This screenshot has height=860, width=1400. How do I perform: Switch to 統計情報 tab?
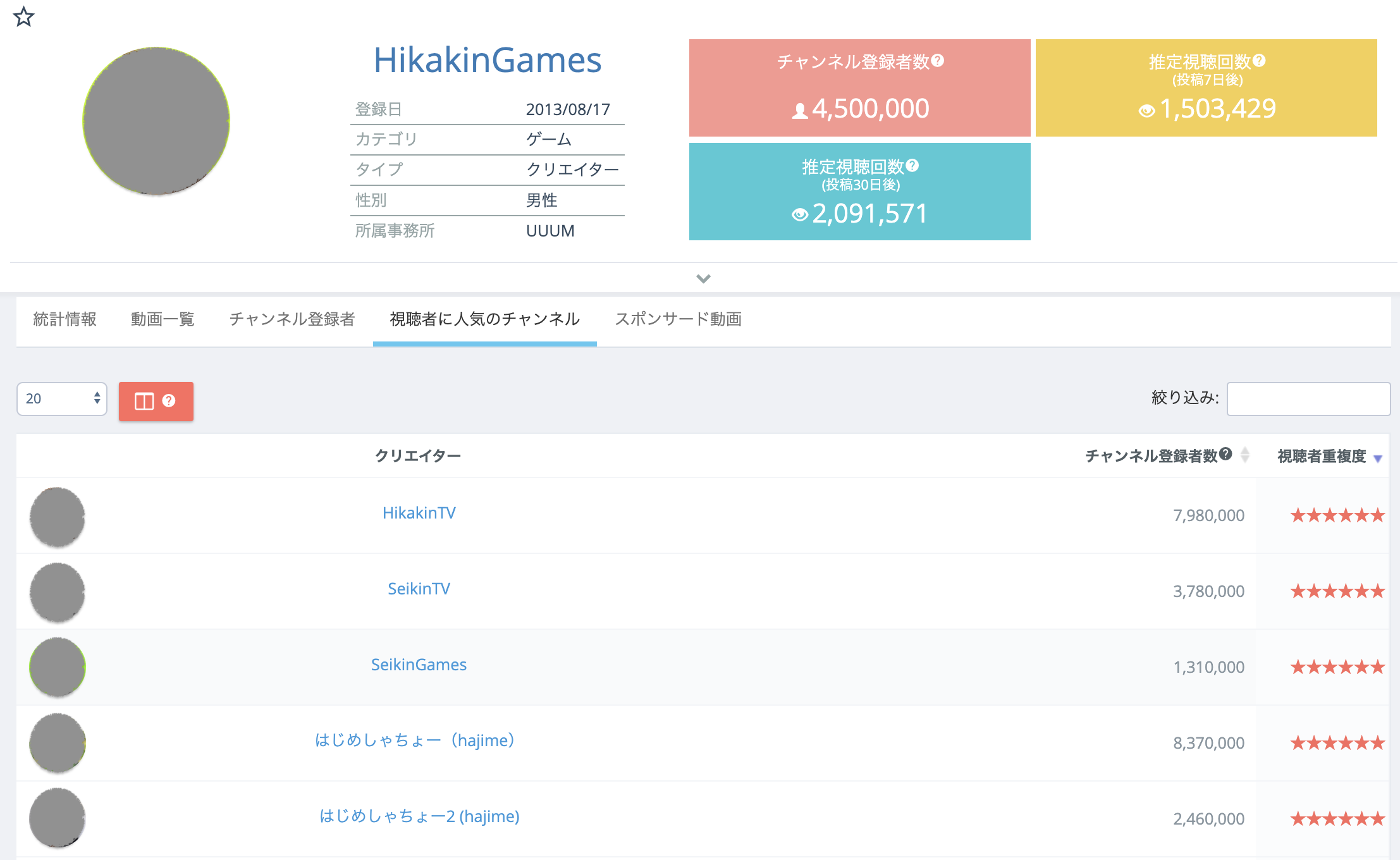pos(64,319)
